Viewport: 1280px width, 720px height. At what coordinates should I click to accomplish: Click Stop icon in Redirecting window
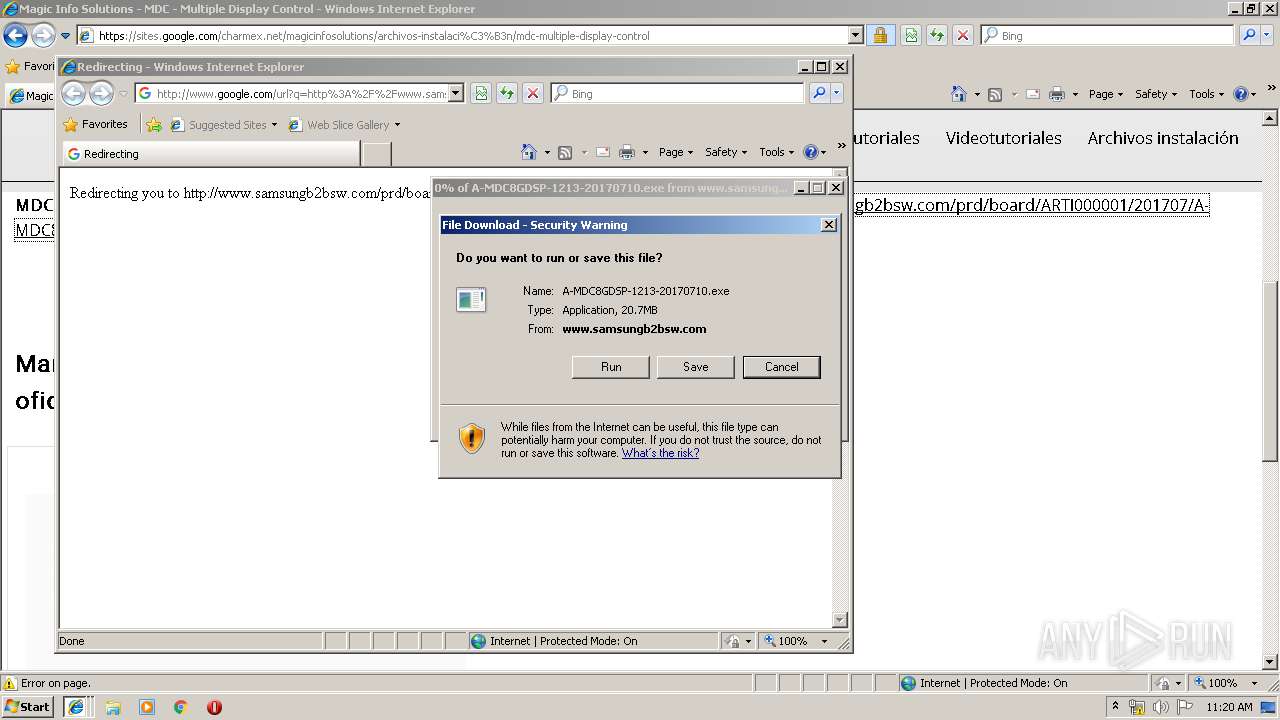tap(533, 93)
